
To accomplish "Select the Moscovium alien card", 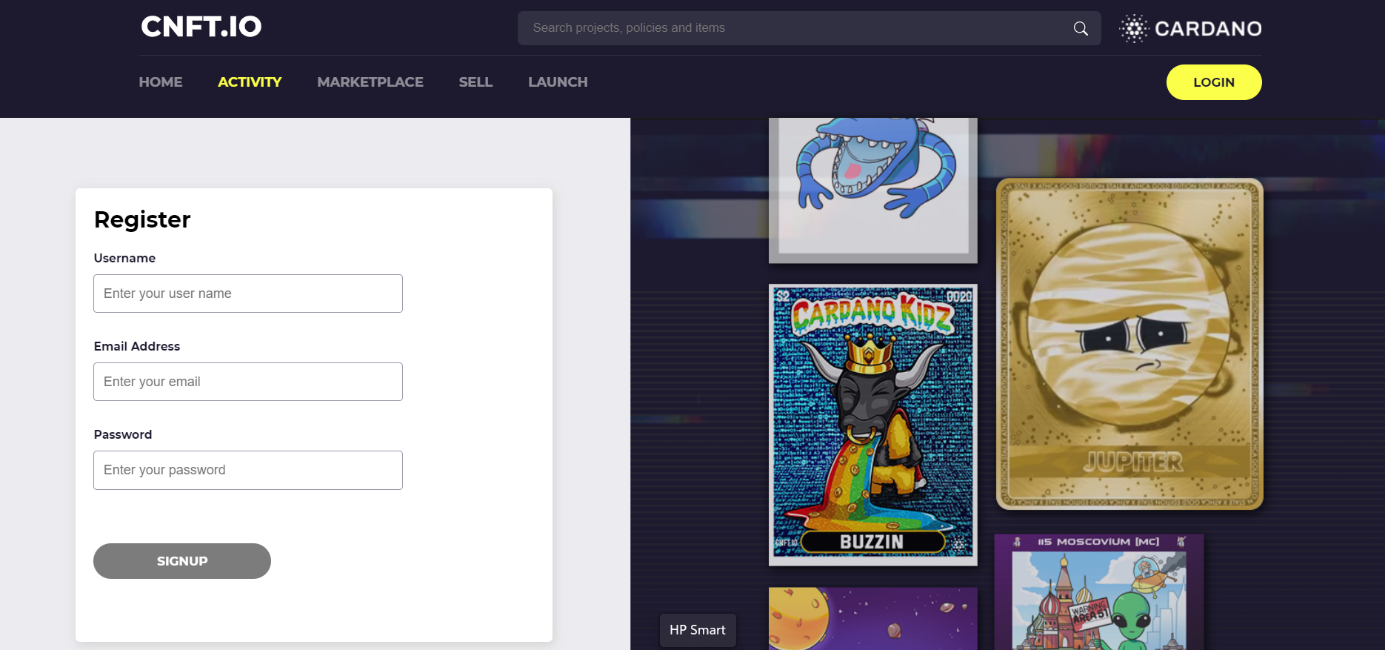I will (x=1099, y=592).
